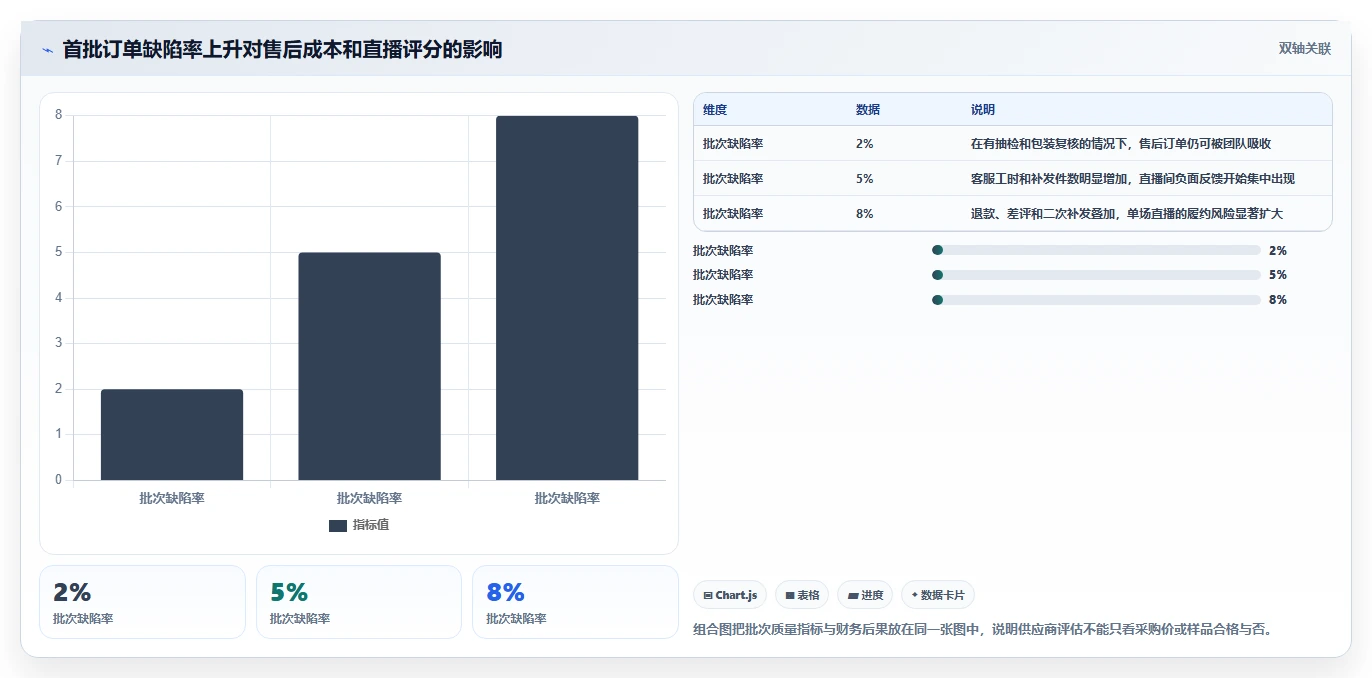The height and width of the screenshot is (678, 1372).
Task: Click the 2% value beside the progress bar
Action: (x=1278, y=251)
